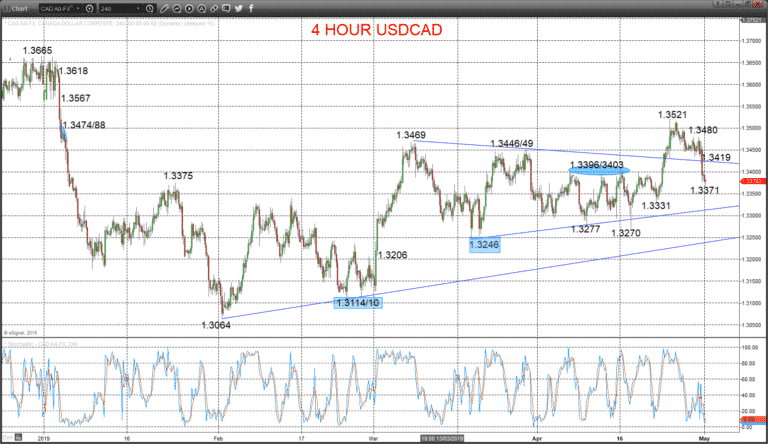
Task: Select the 1.3246 highlighted price box
Action: [x=484, y=245]
